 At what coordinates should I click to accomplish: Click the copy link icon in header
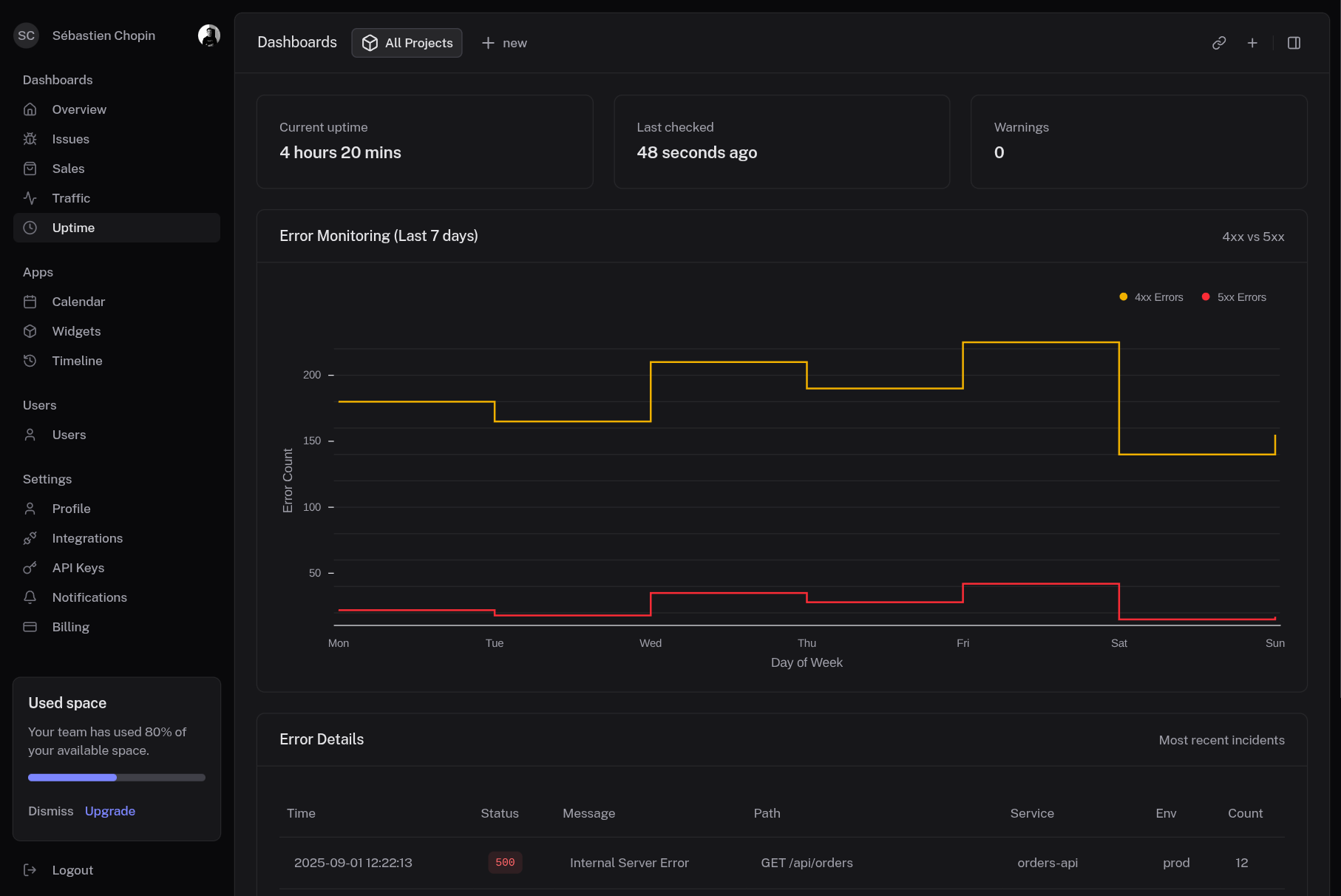coord(1219,43)
